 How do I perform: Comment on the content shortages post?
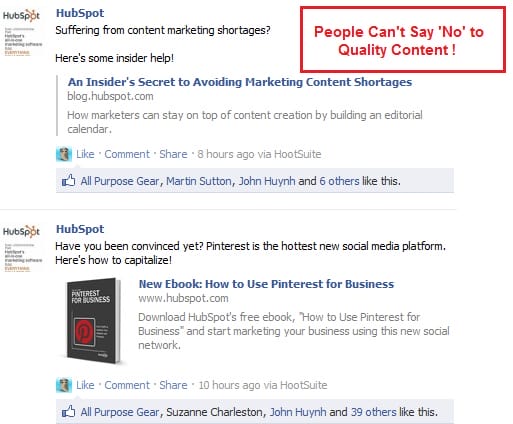[x=127, y=154]
